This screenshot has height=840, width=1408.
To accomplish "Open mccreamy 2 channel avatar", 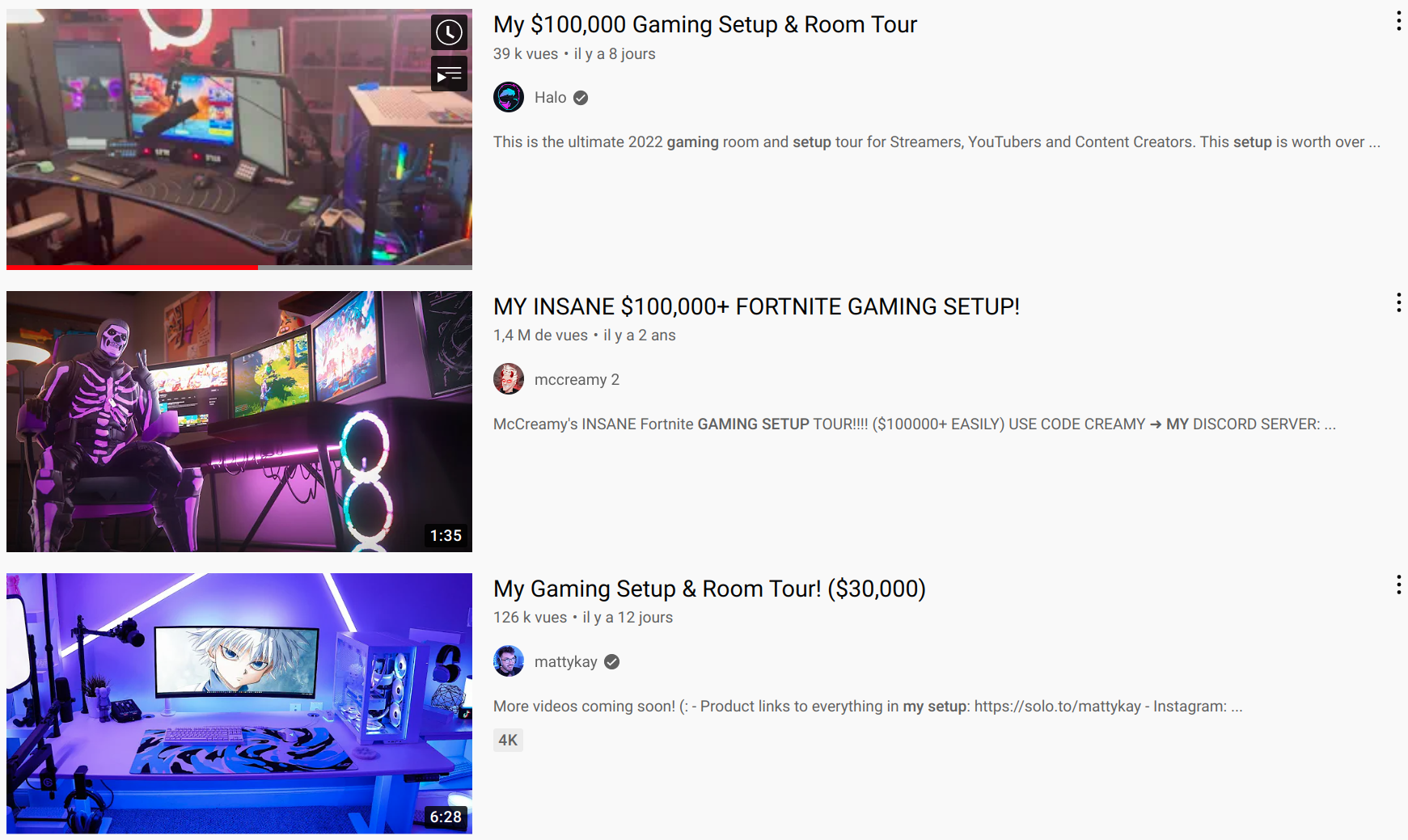I will point(509,379).
